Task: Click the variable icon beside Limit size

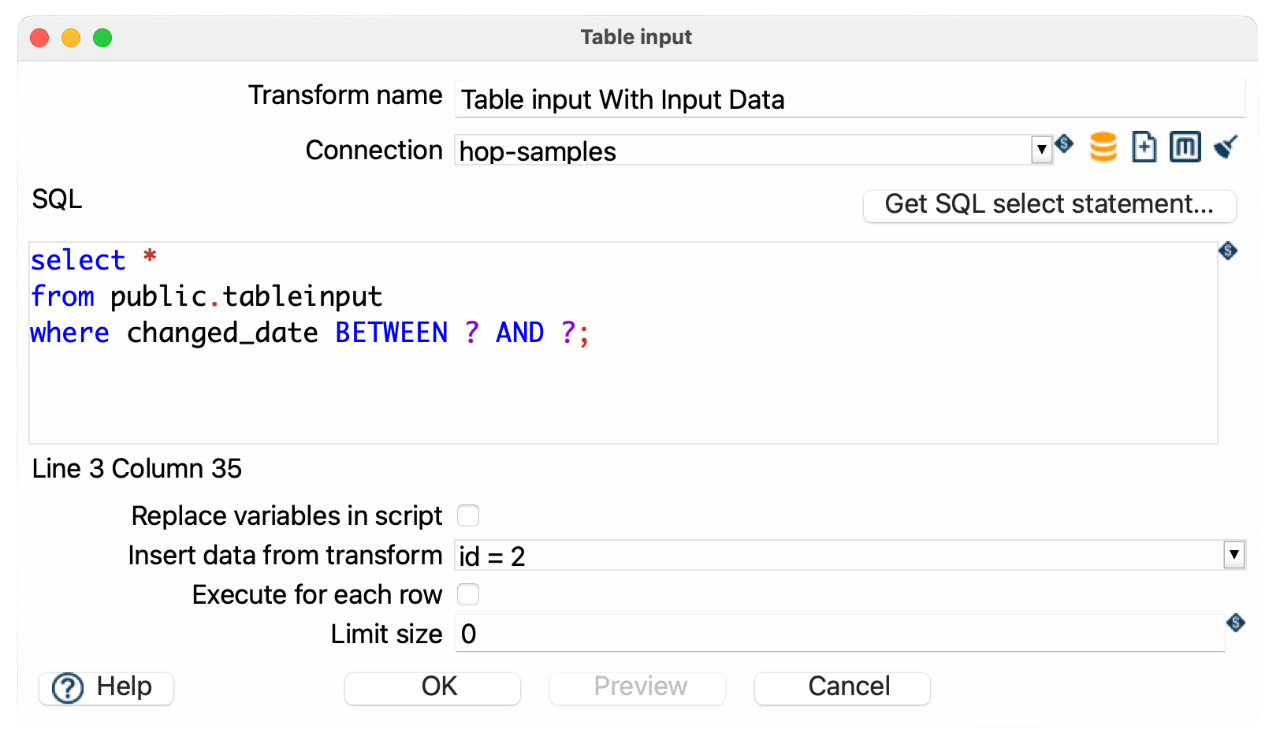Action: pyautogui.click(x=1235, y=622)
